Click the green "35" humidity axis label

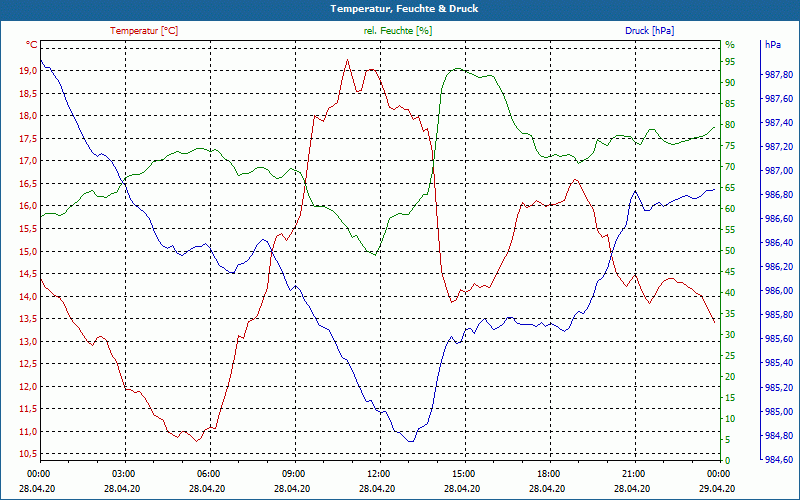pyautogui.click(x=730, y=314)
